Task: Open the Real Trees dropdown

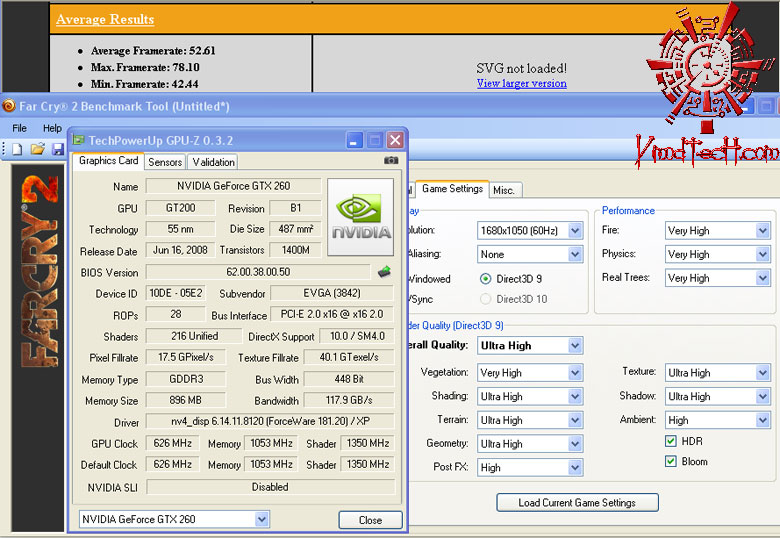Action: (x=717, y=278)
